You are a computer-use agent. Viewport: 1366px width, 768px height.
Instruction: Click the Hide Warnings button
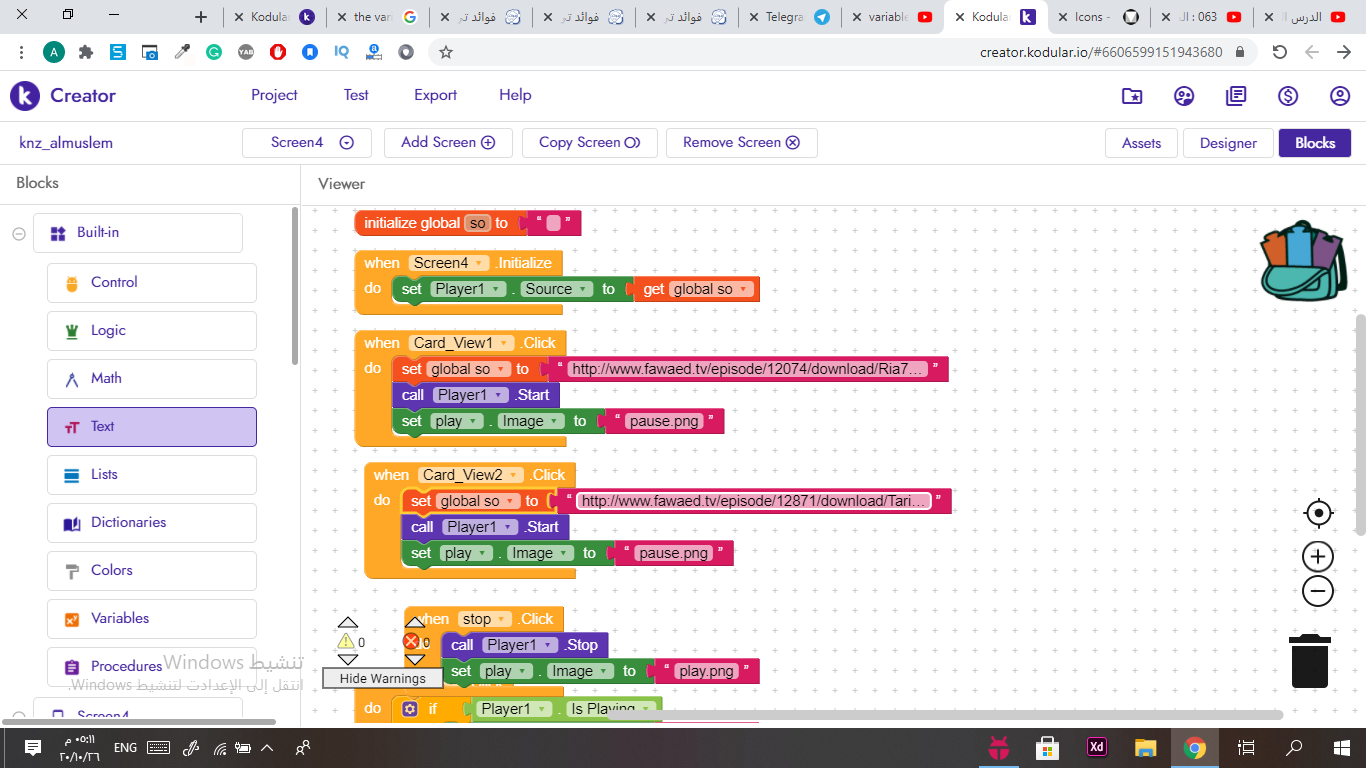click(382, 678)
